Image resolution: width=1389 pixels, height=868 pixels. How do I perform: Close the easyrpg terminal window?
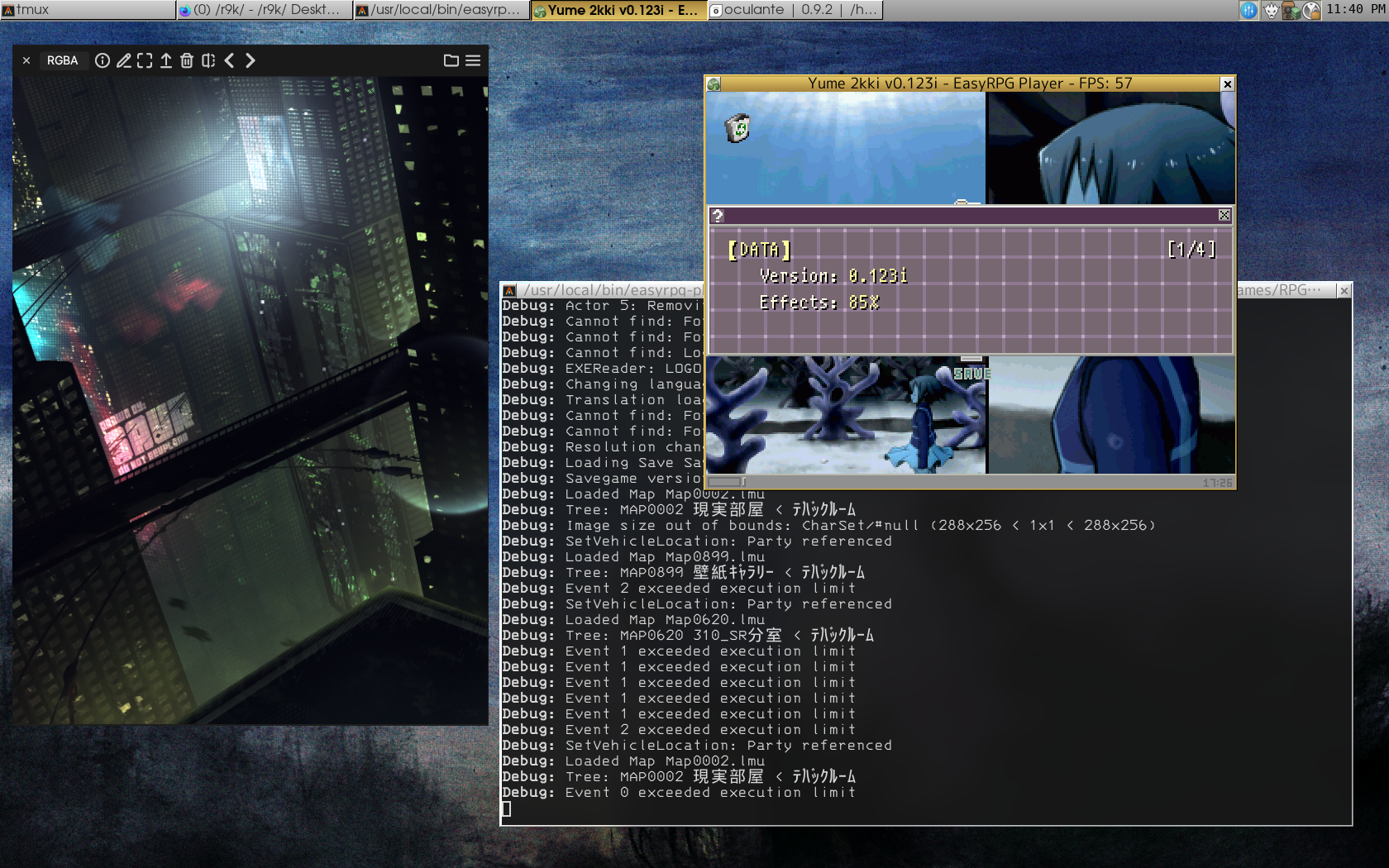(x=1344, y=291)
